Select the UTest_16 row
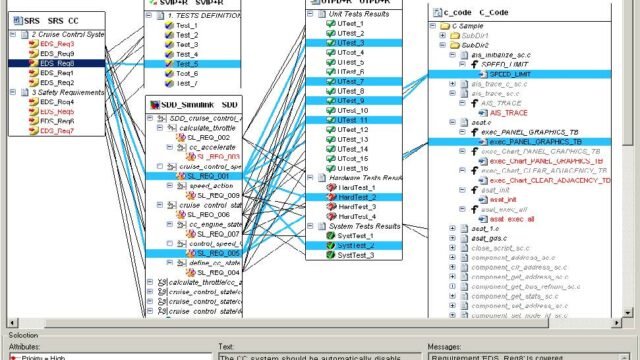 tap(353, 168)
